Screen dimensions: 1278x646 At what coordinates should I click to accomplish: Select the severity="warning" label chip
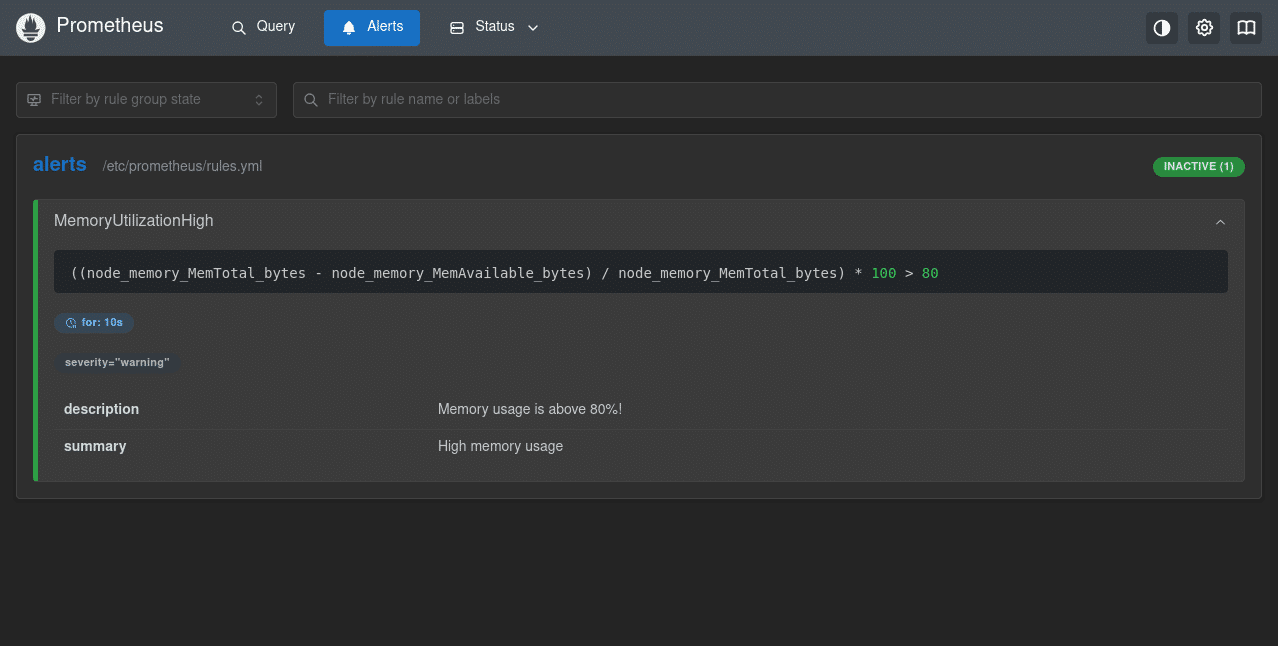click(x=117, y=362)
